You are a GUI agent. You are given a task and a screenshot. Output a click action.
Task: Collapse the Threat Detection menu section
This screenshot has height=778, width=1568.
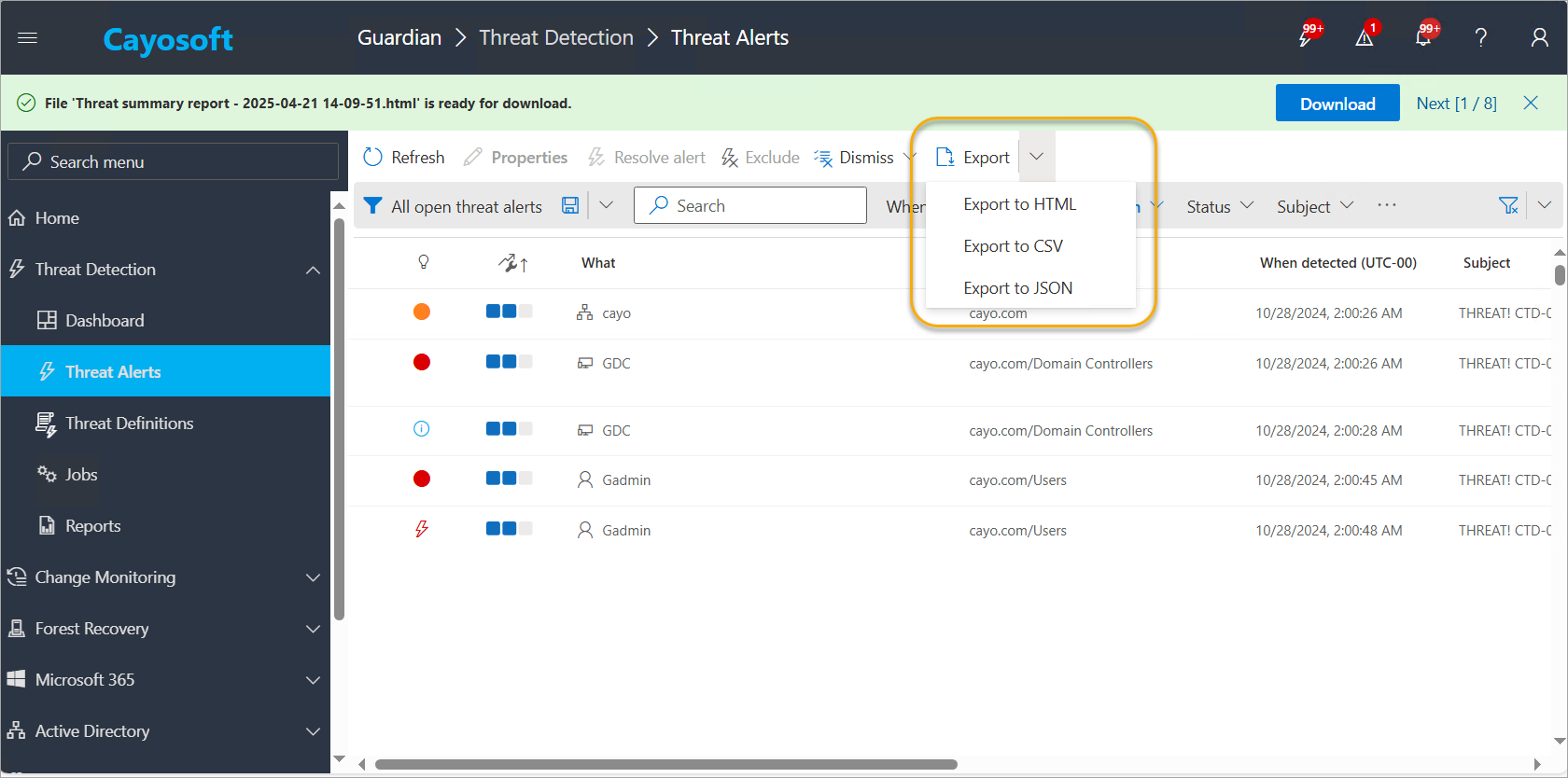[x=314, y=270]
